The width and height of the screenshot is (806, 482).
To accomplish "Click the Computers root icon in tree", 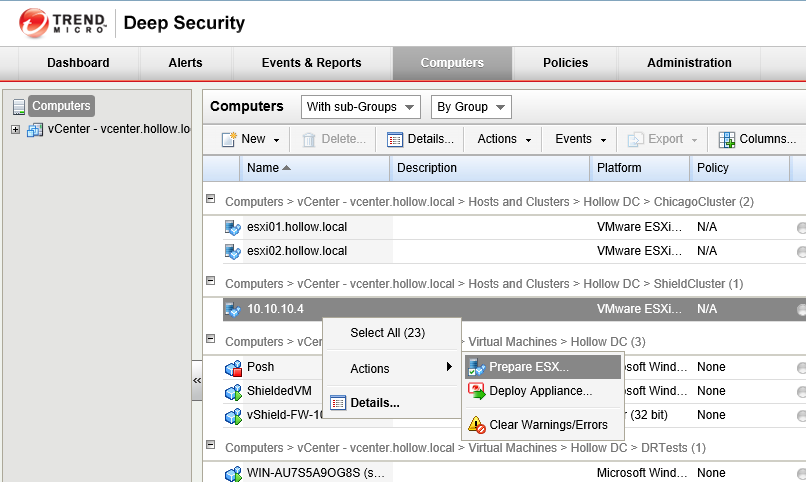I will [x=18, y=106].
